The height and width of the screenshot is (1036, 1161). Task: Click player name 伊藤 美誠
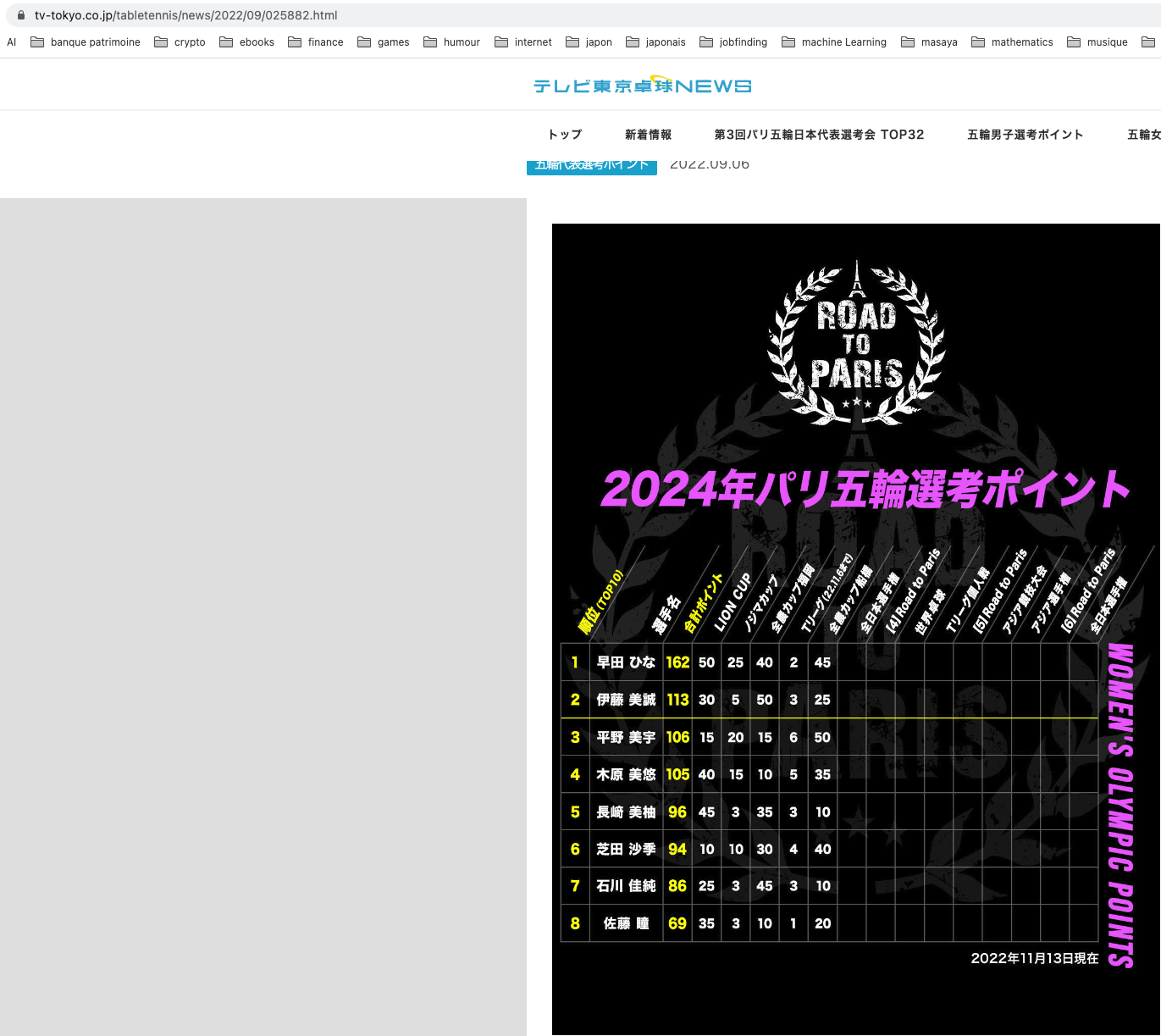coord(626,700)
